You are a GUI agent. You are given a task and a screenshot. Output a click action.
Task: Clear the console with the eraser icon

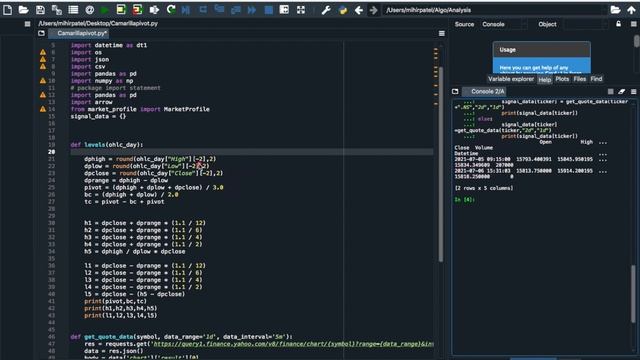(x=622, y=91)
